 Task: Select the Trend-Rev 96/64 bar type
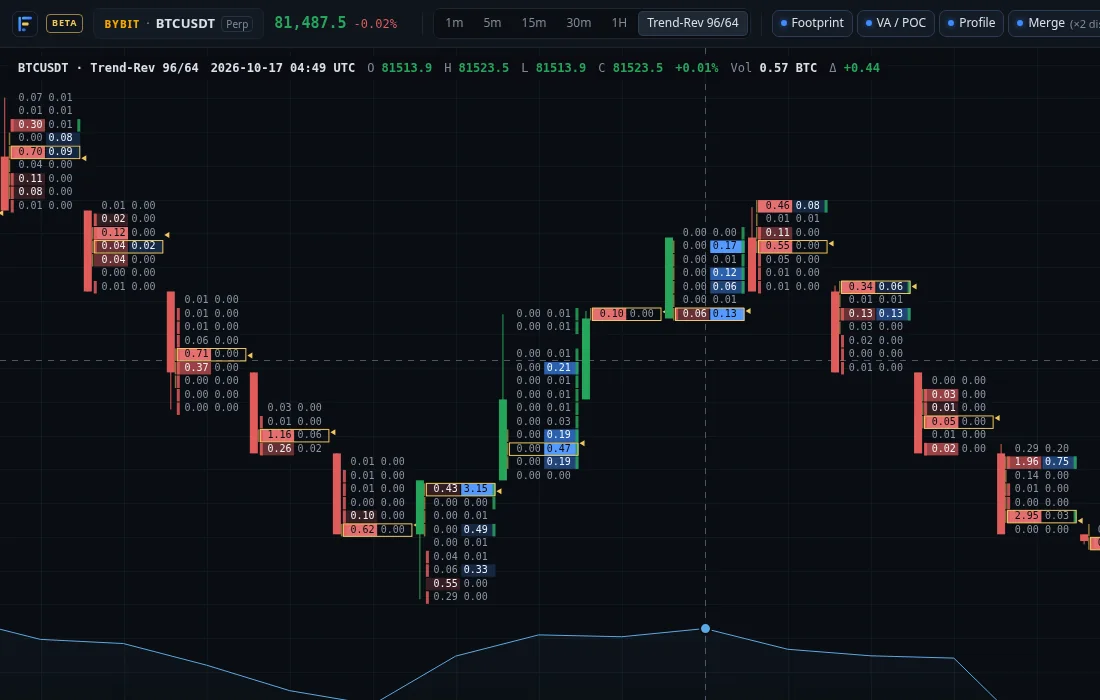click(x=692, y=23)
